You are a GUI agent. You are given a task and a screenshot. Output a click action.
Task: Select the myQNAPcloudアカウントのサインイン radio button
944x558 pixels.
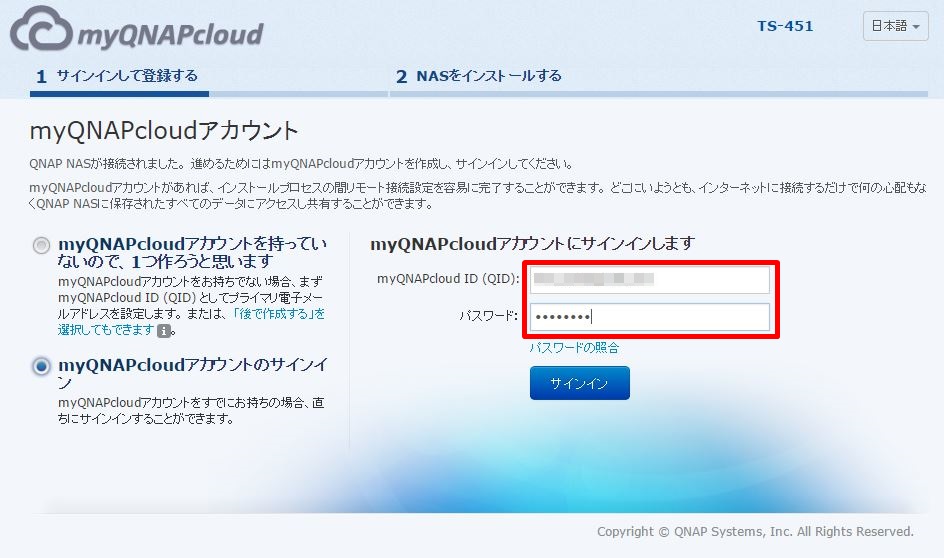41,366
